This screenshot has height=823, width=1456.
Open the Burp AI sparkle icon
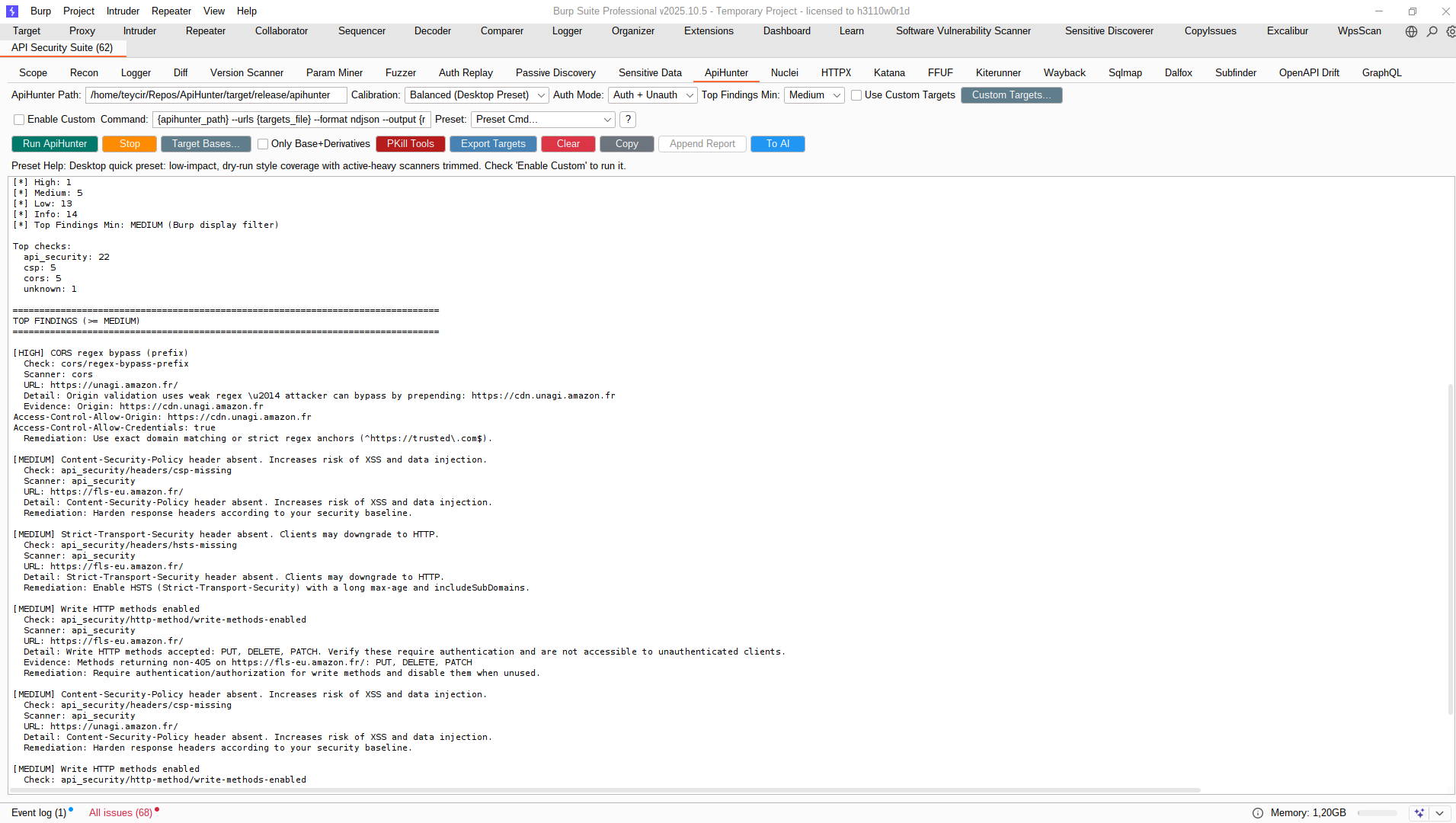[x=1419, y=813]
